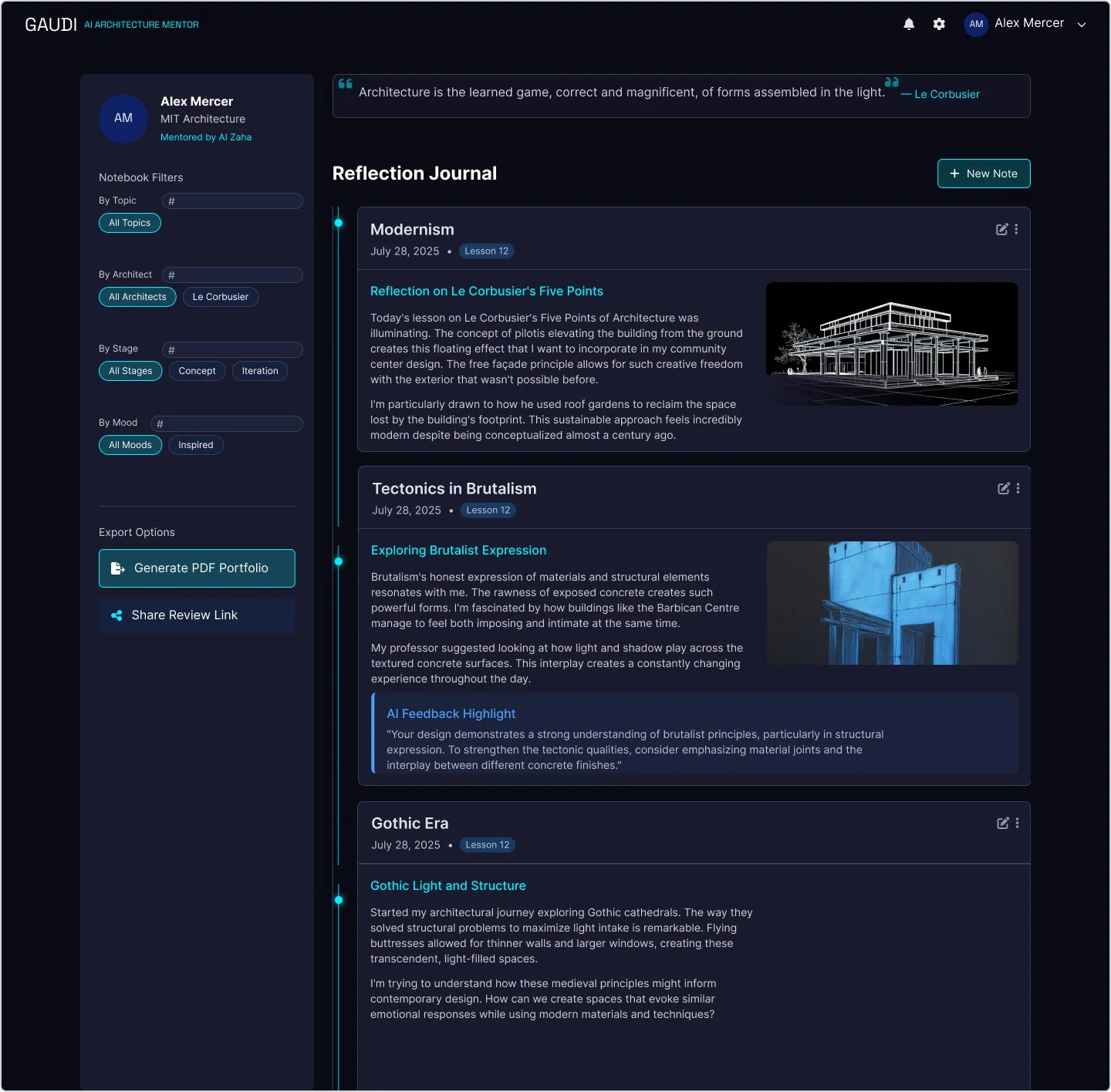
Task: Click the Le Corbusier quote attribution
Action: point(940,94)
